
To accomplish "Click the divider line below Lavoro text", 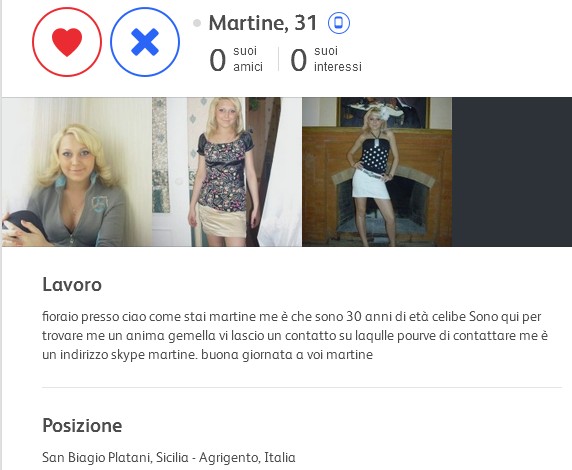I will point(302,387).
